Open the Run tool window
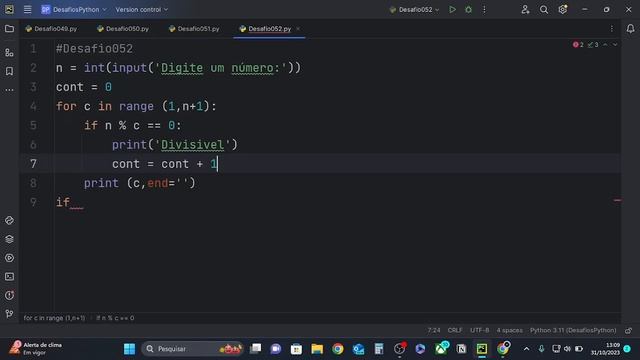The height and width of the screenshot is (360, 640). pyautogui.click(x=9, y=258)
